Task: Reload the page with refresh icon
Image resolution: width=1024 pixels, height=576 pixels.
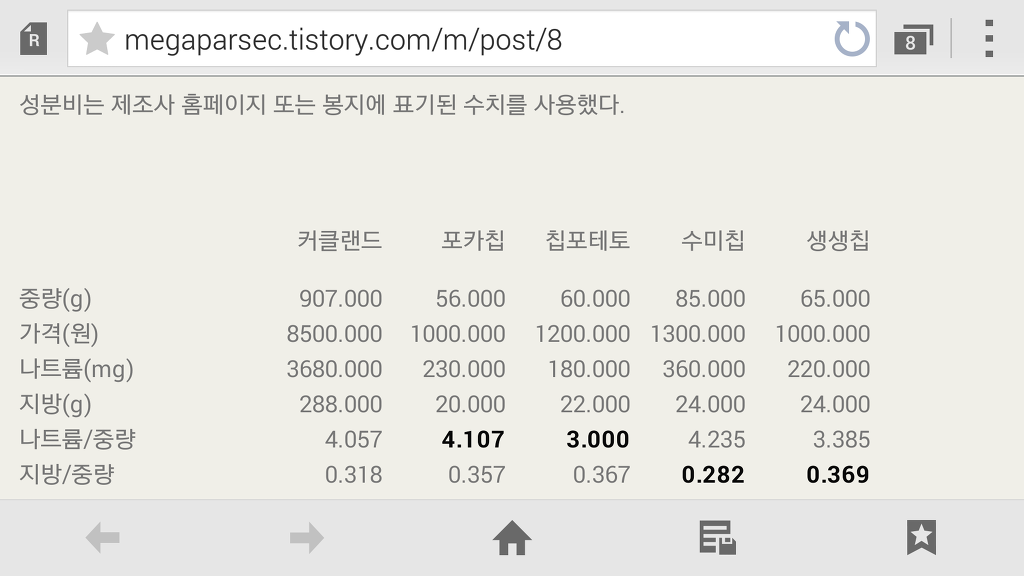Action: click(852, 39)
